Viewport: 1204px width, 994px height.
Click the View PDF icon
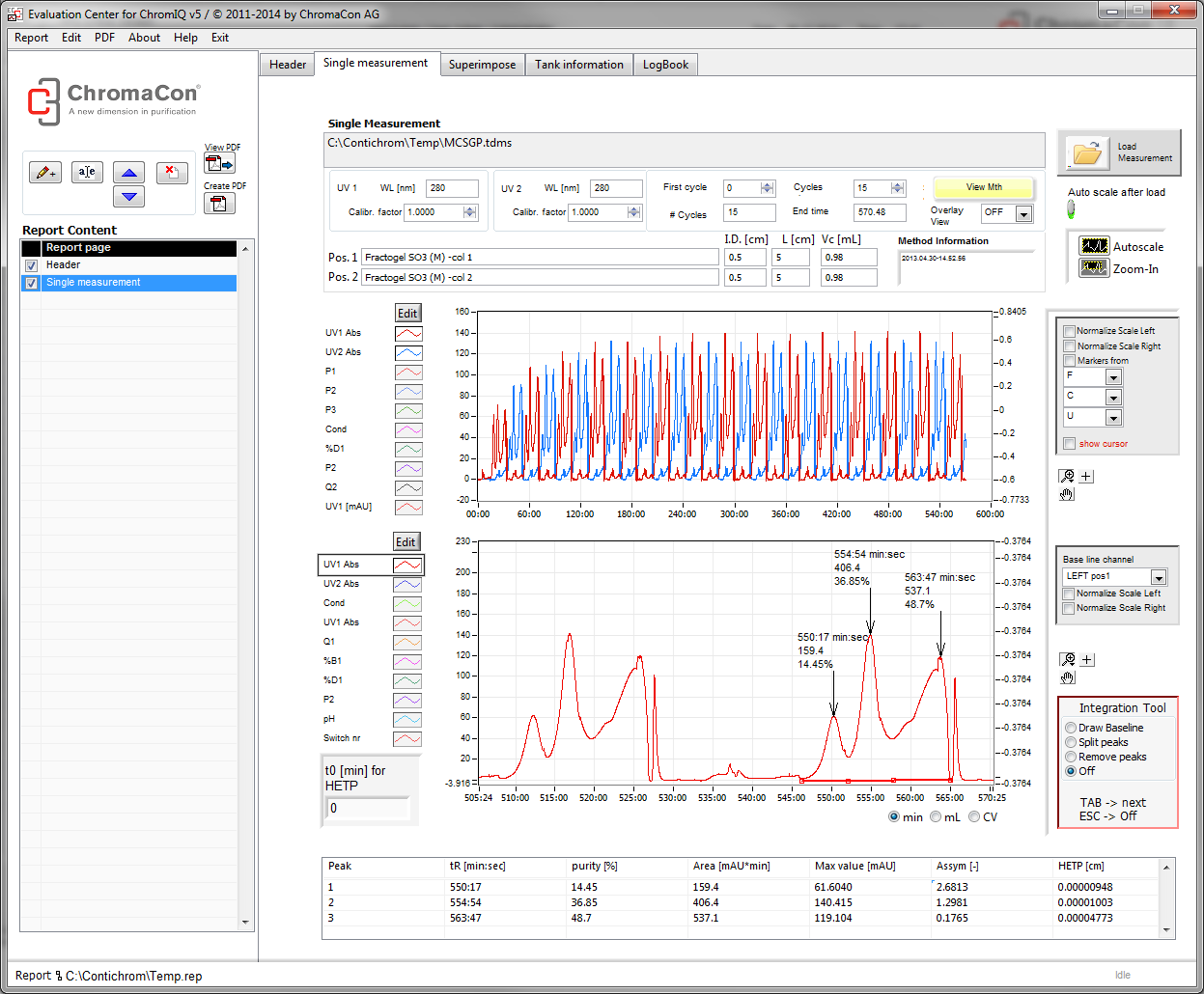219,164
